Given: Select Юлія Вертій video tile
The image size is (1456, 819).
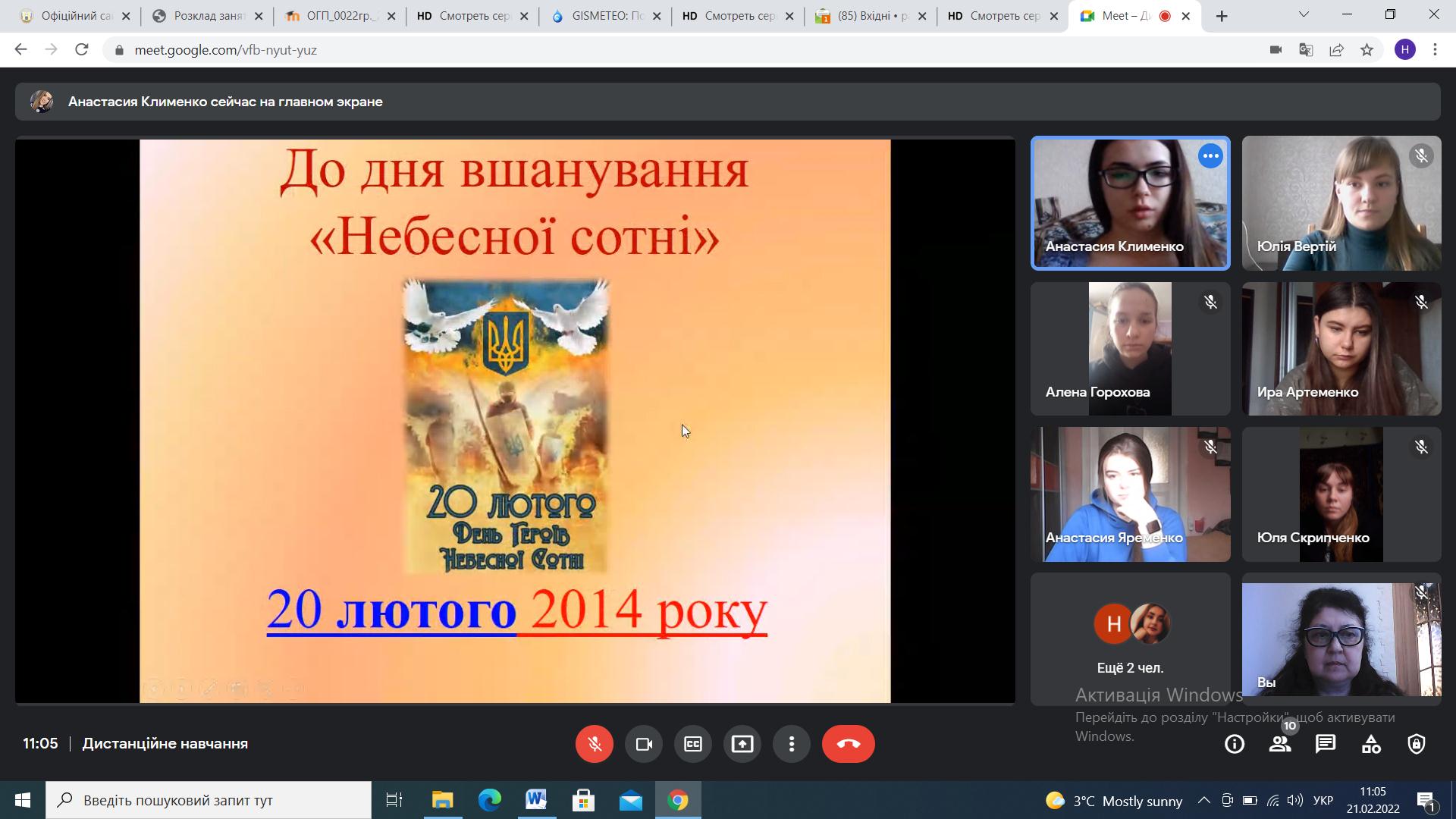Looking at the screenshot, I should tap(1341, 203).
